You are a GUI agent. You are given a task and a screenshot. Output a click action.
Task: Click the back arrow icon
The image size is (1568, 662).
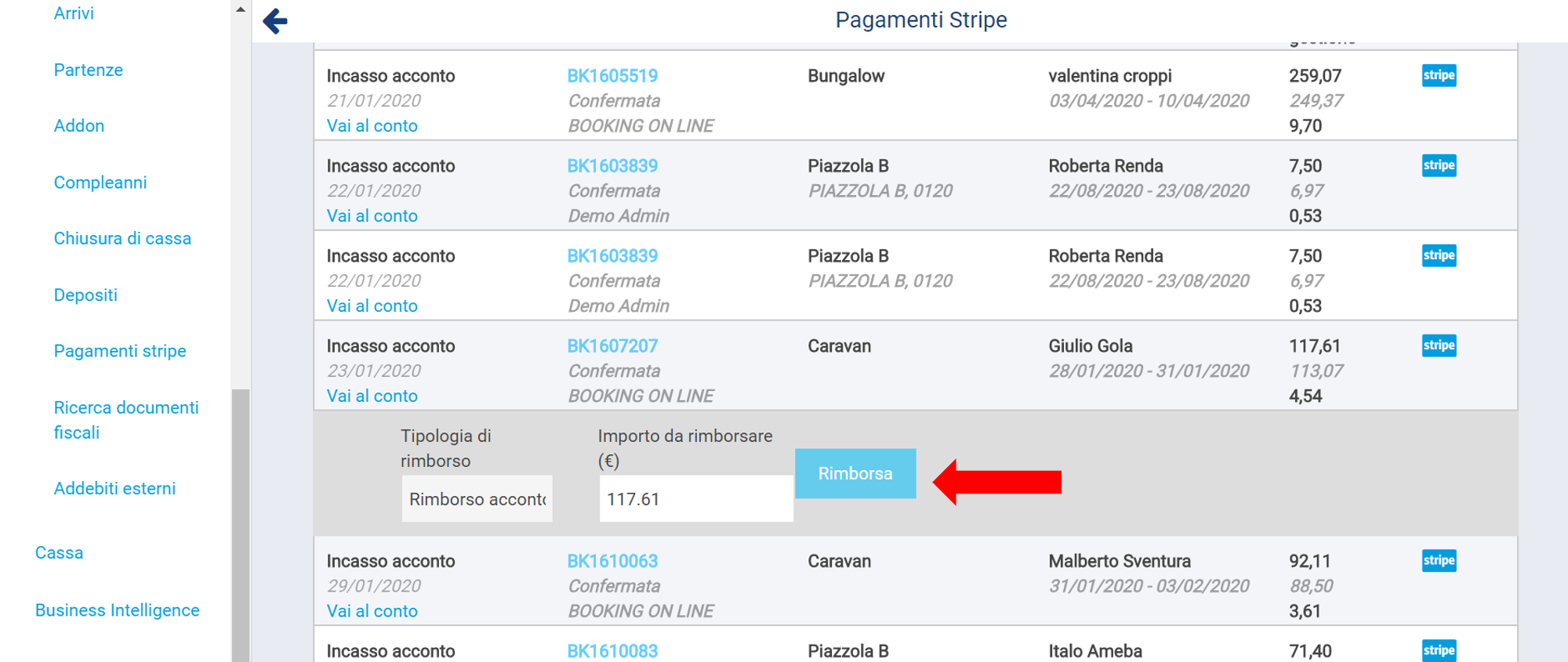tap(275, 21)
